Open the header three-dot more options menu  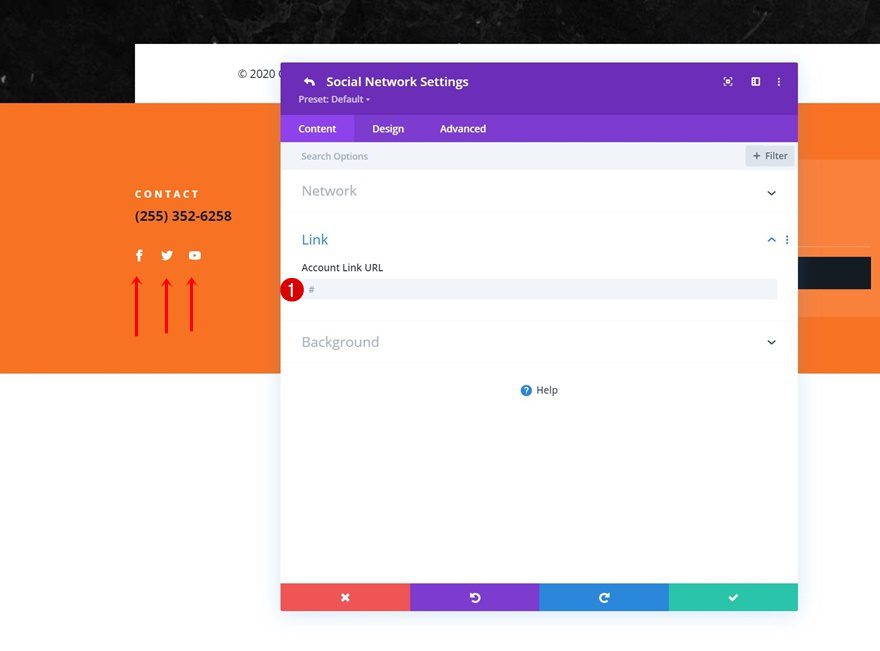click(778, 82)
